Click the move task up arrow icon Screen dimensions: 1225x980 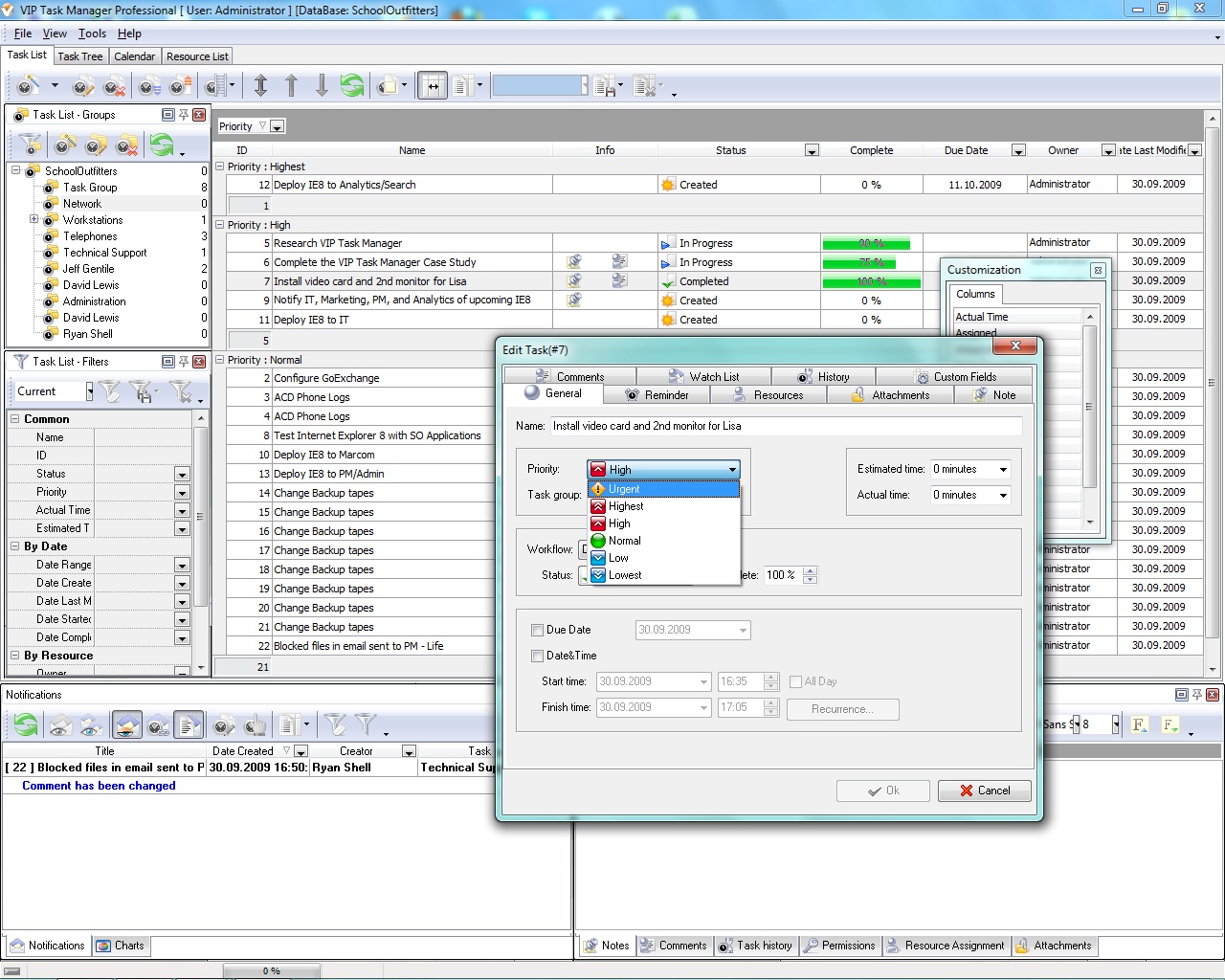click(x=292, y=86)
